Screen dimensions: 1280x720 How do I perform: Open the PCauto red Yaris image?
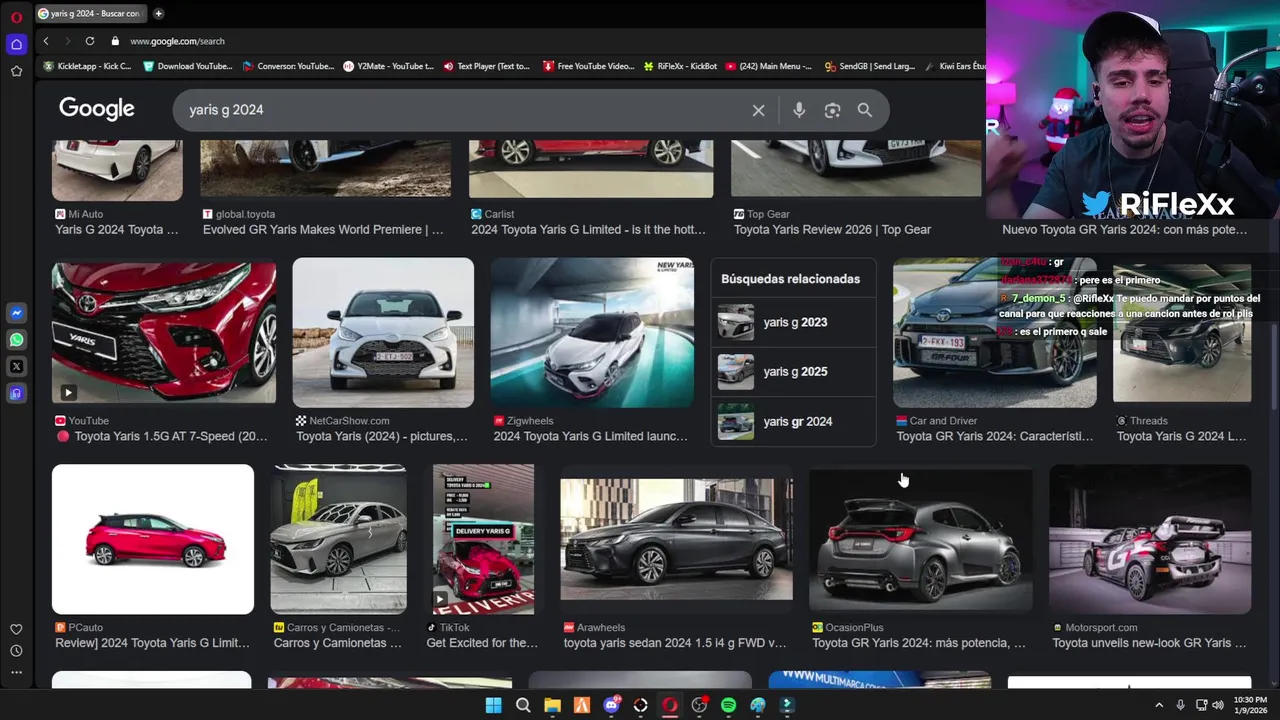pyautogui.click(x=153, y=539)
